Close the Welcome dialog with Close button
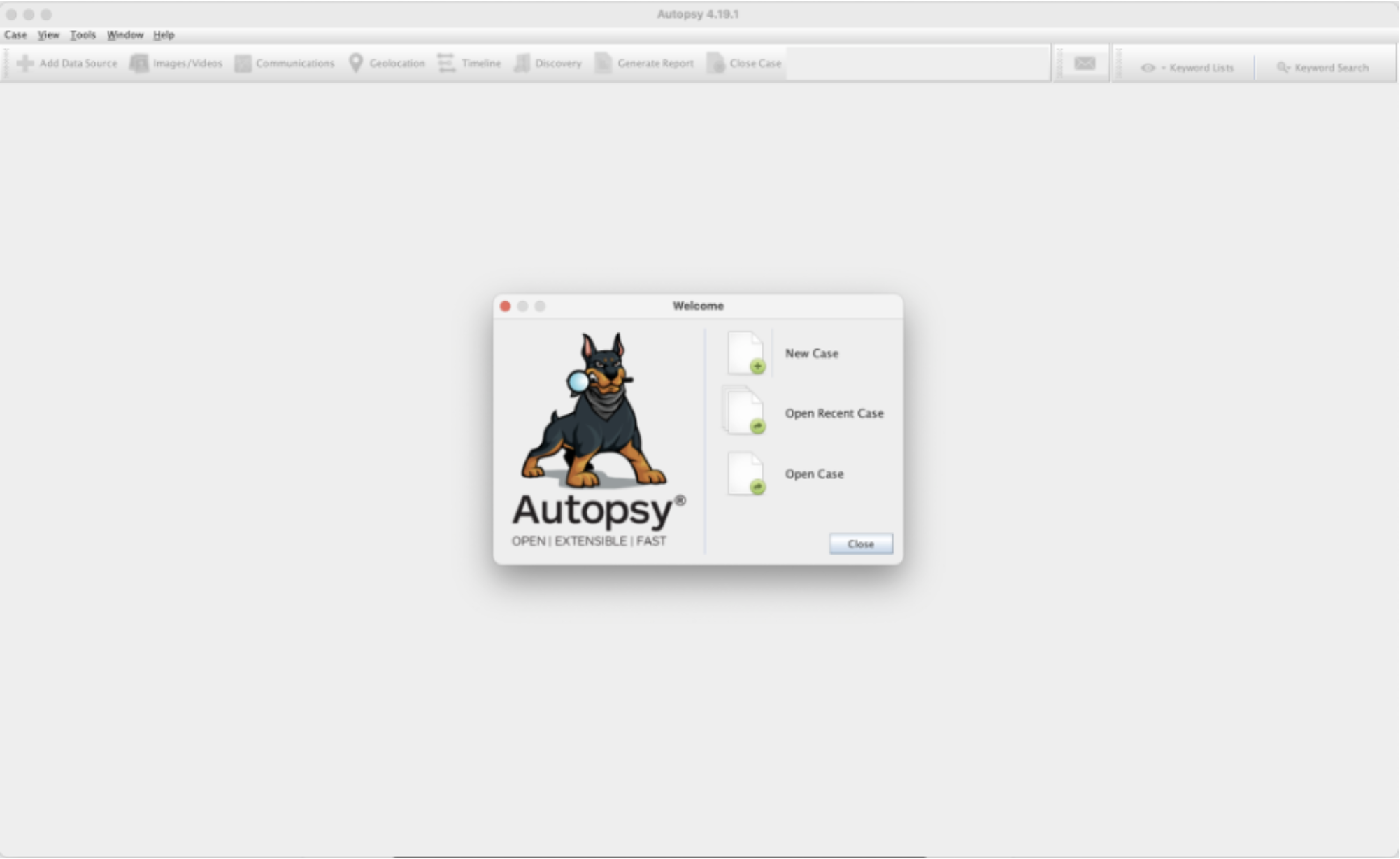 [860, 544]
